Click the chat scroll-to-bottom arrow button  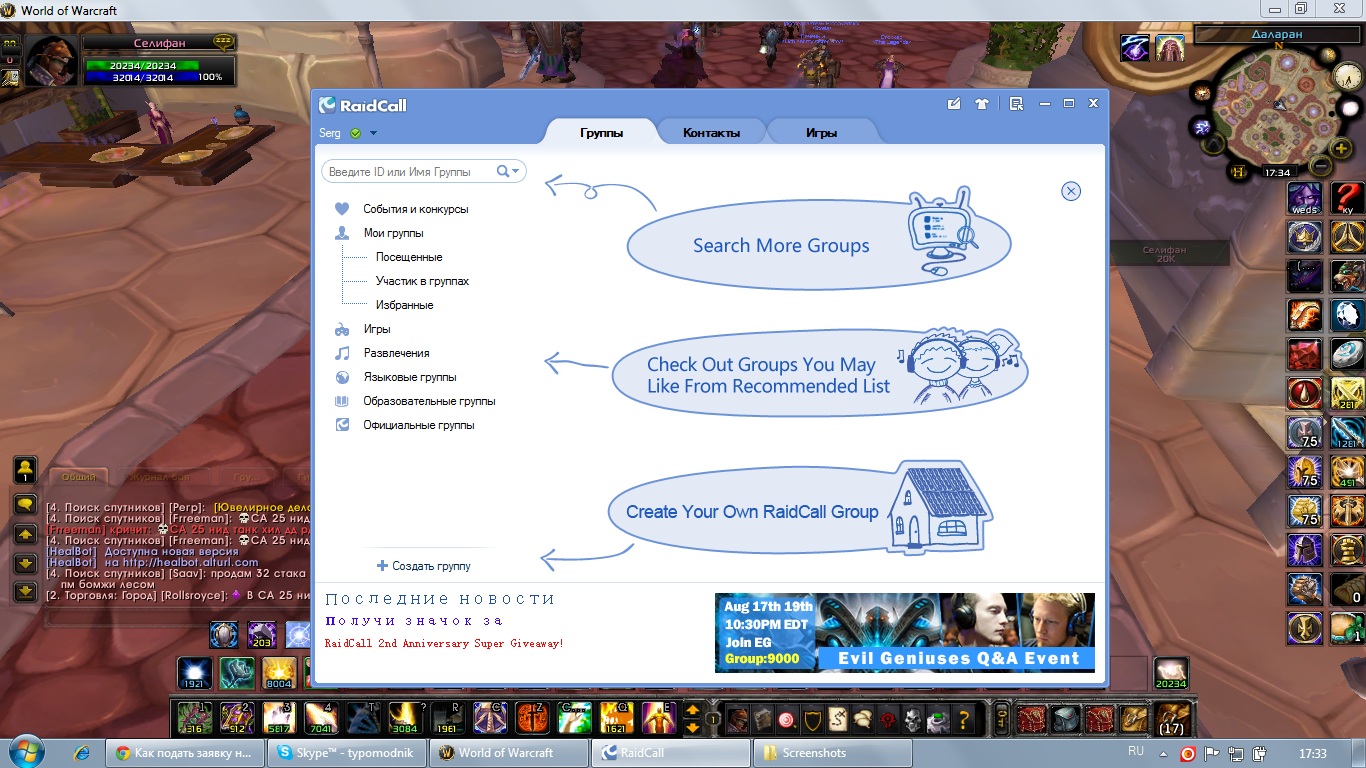pos(25,592)
